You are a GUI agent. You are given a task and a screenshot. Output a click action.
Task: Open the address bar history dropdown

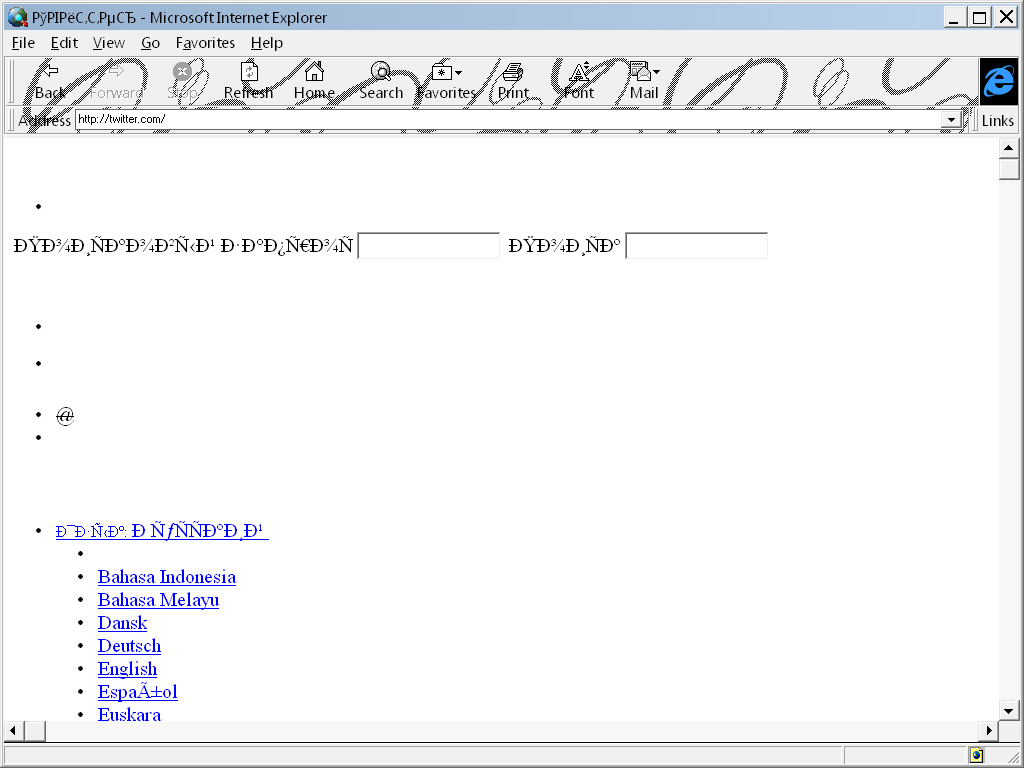pyautogui.click(x=951, y=119)
